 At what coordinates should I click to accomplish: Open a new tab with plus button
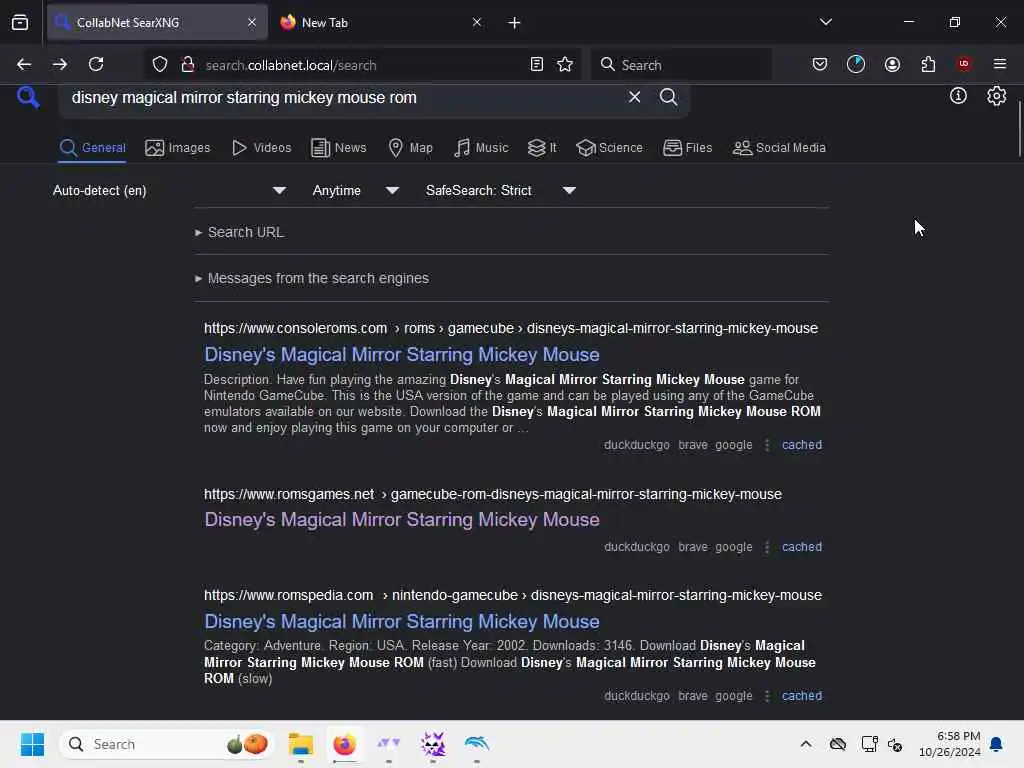coord(514,23)
